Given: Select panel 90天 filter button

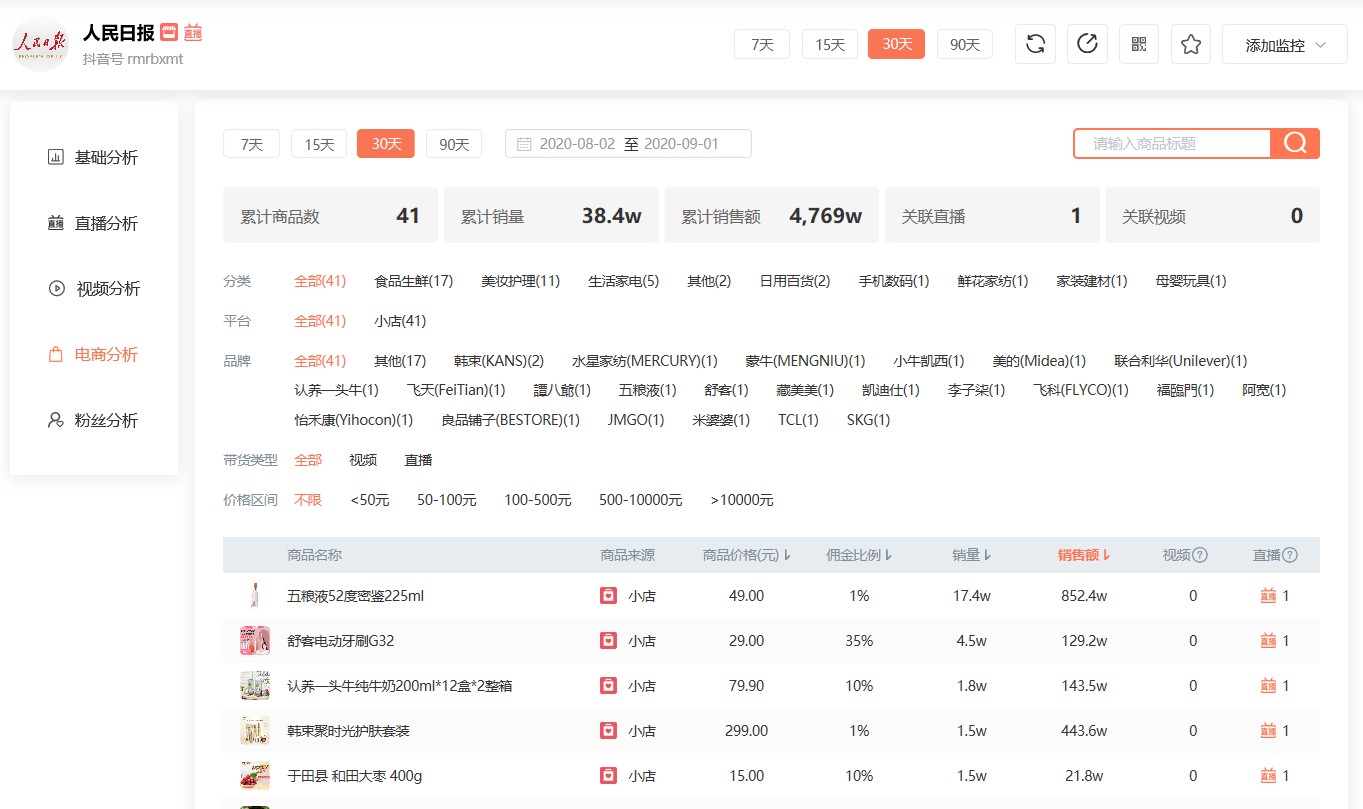Looking at the screenshot, I should point(454,144).
